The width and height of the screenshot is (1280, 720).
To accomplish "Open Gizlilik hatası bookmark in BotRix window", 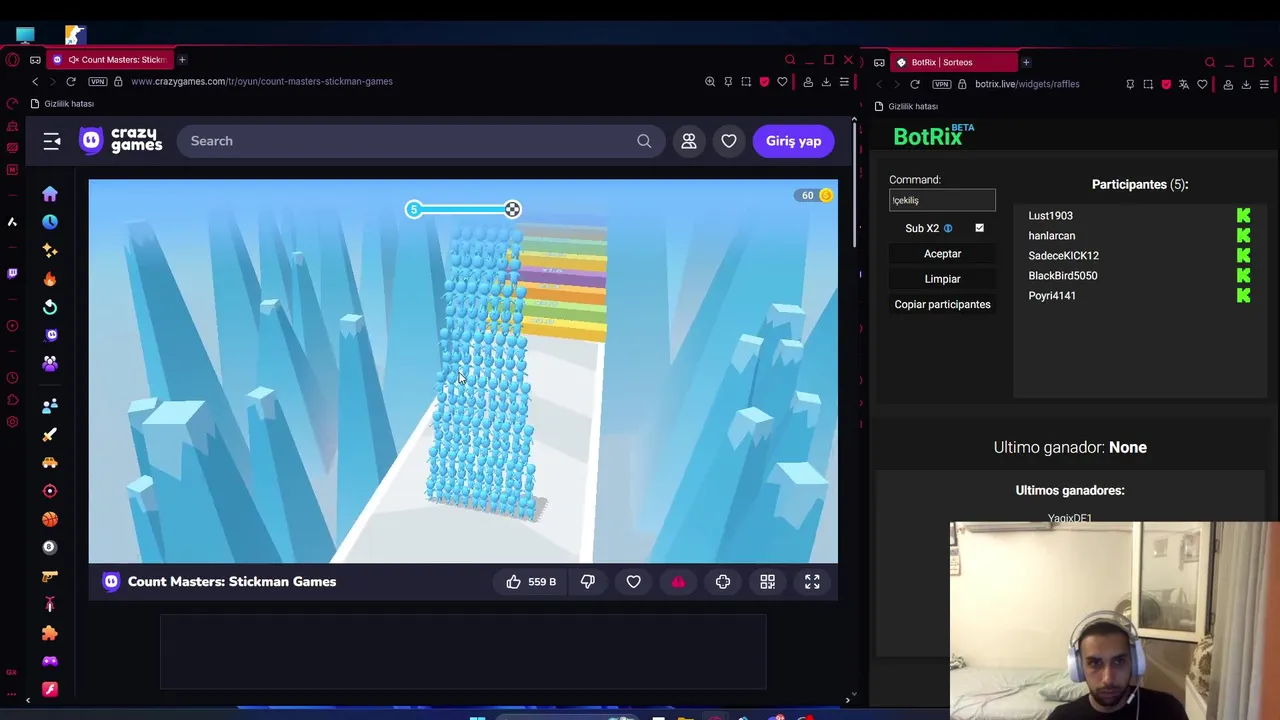I will (906, 106).
